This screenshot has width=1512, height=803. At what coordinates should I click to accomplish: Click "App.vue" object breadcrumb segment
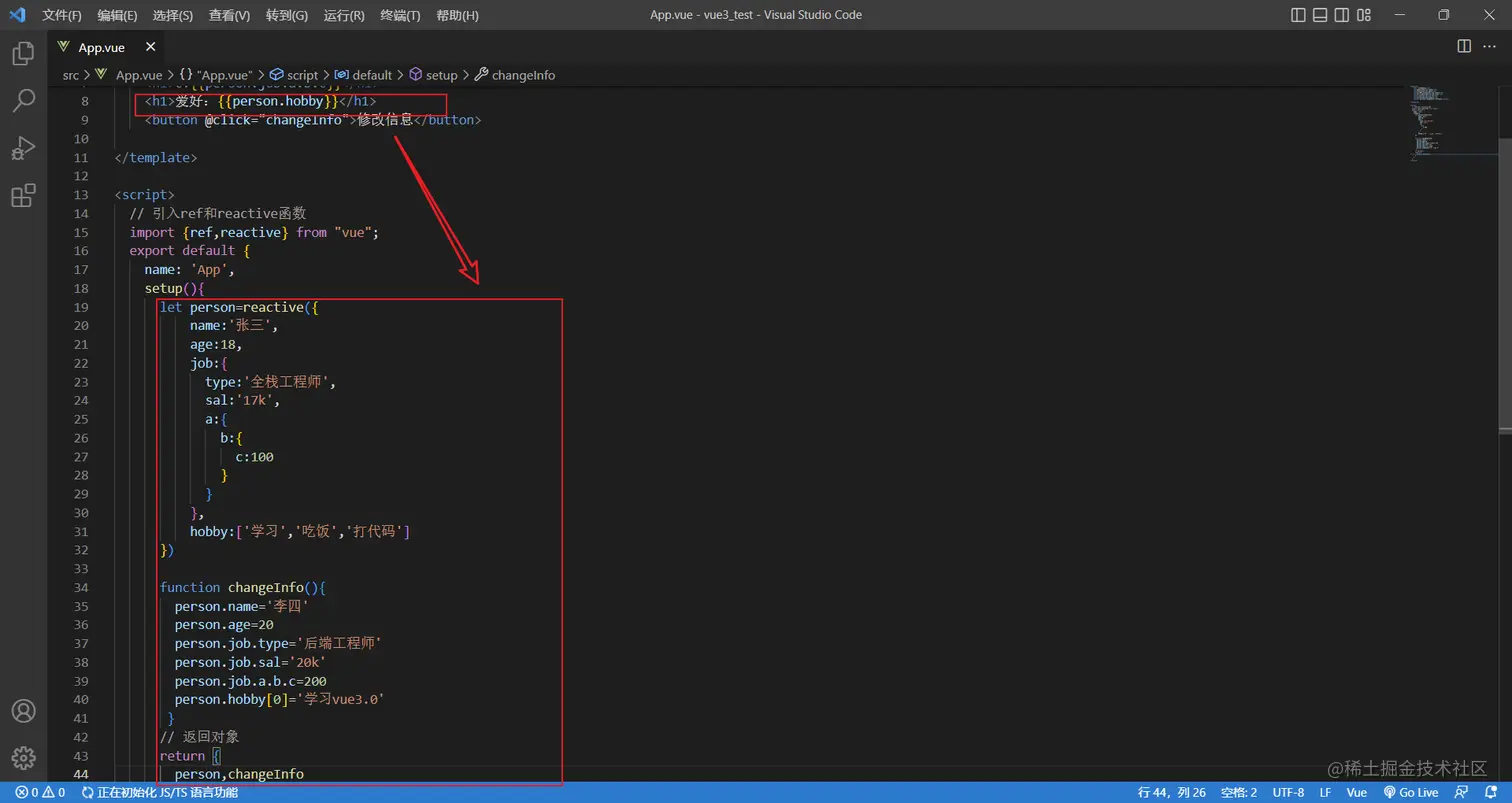(x=216, y=75)
